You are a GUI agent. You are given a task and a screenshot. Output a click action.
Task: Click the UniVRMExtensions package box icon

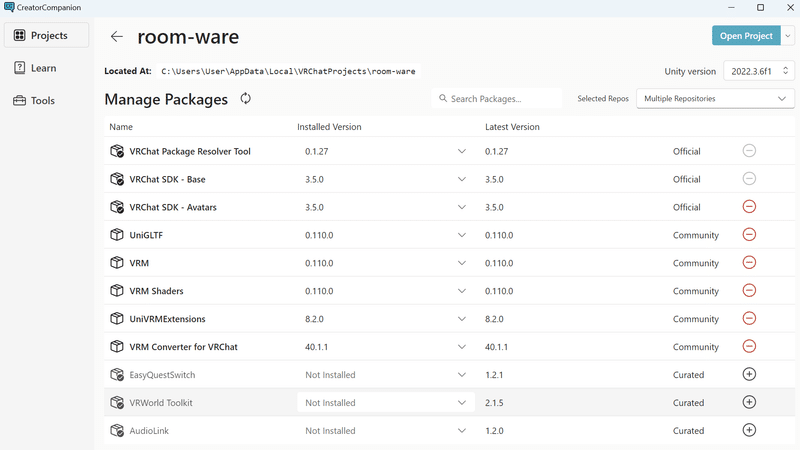[x=117, y=318]
